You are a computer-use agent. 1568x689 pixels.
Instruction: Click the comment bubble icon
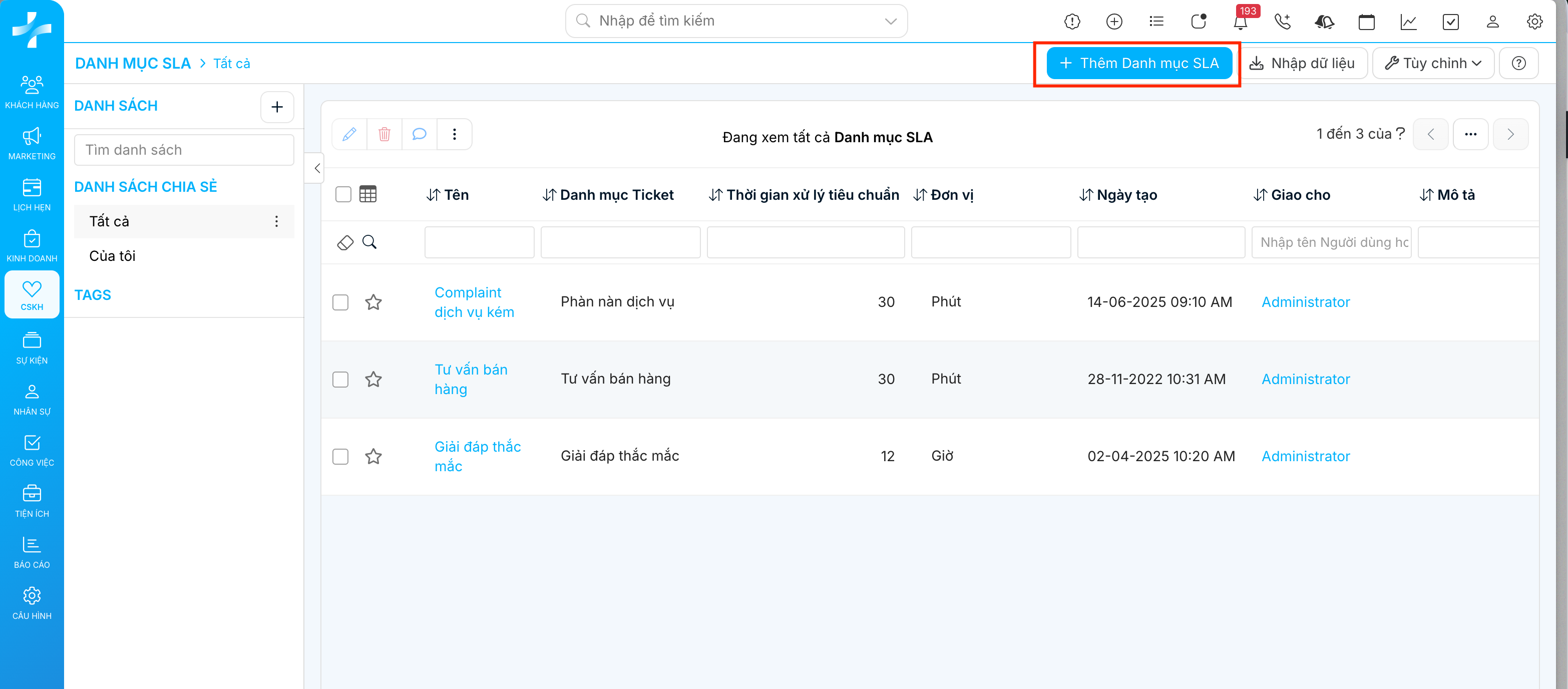[x=419, y=134]
